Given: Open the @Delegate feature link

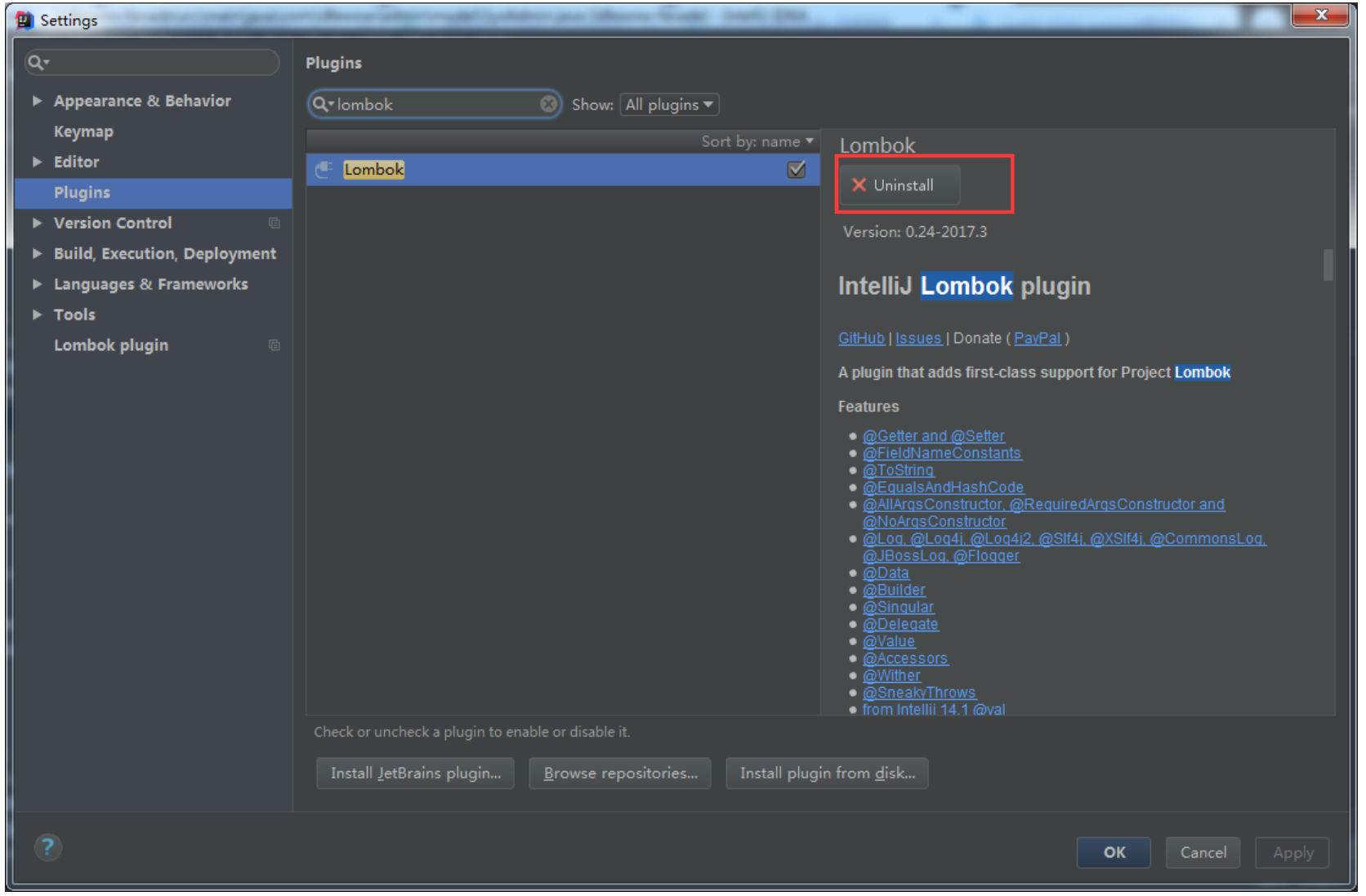Looking at the screenshot, I should pos(900,625).
